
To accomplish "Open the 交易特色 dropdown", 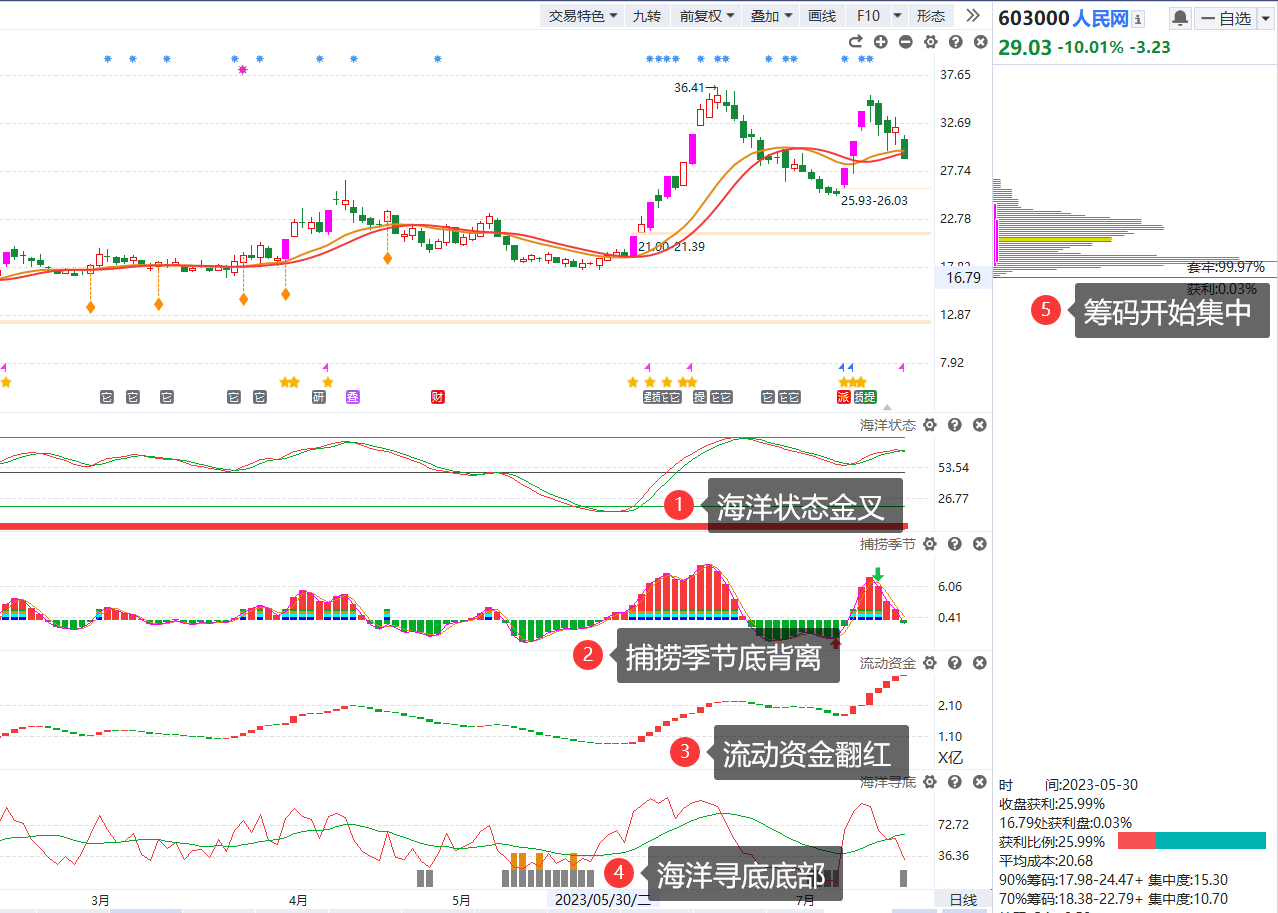I will [x=583, y=16].
